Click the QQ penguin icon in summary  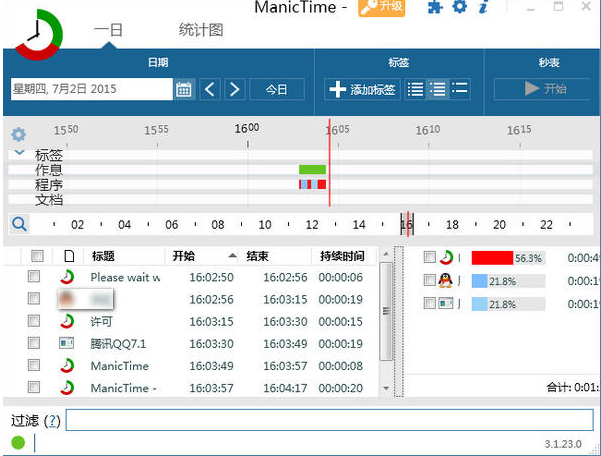point(445,280)
